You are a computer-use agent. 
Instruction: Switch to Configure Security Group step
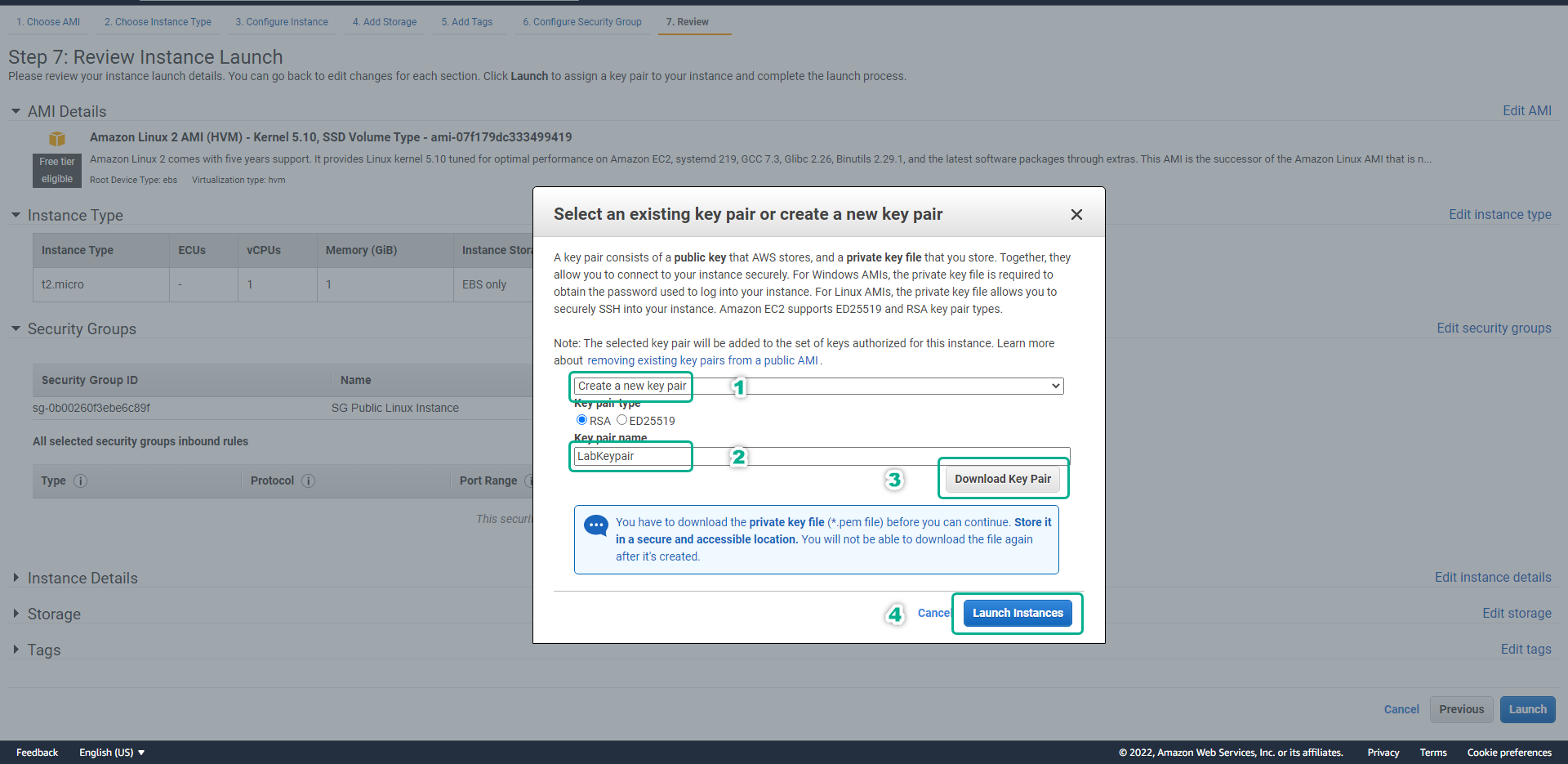(x=581, y=22)
